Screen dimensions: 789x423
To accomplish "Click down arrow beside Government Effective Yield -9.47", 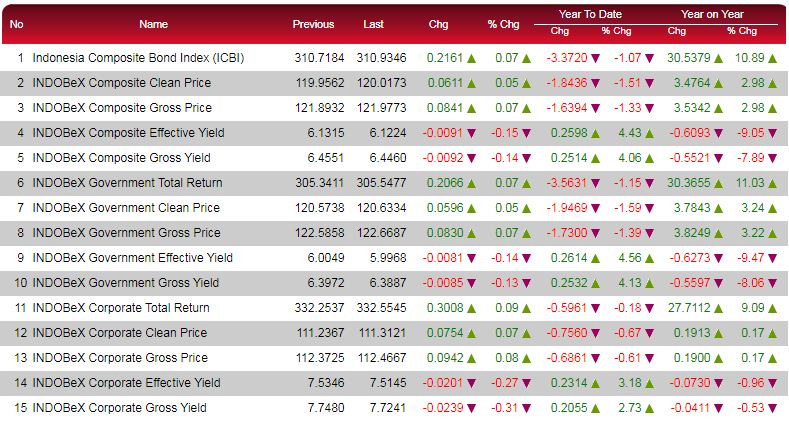I will click(x=771, y=258).
